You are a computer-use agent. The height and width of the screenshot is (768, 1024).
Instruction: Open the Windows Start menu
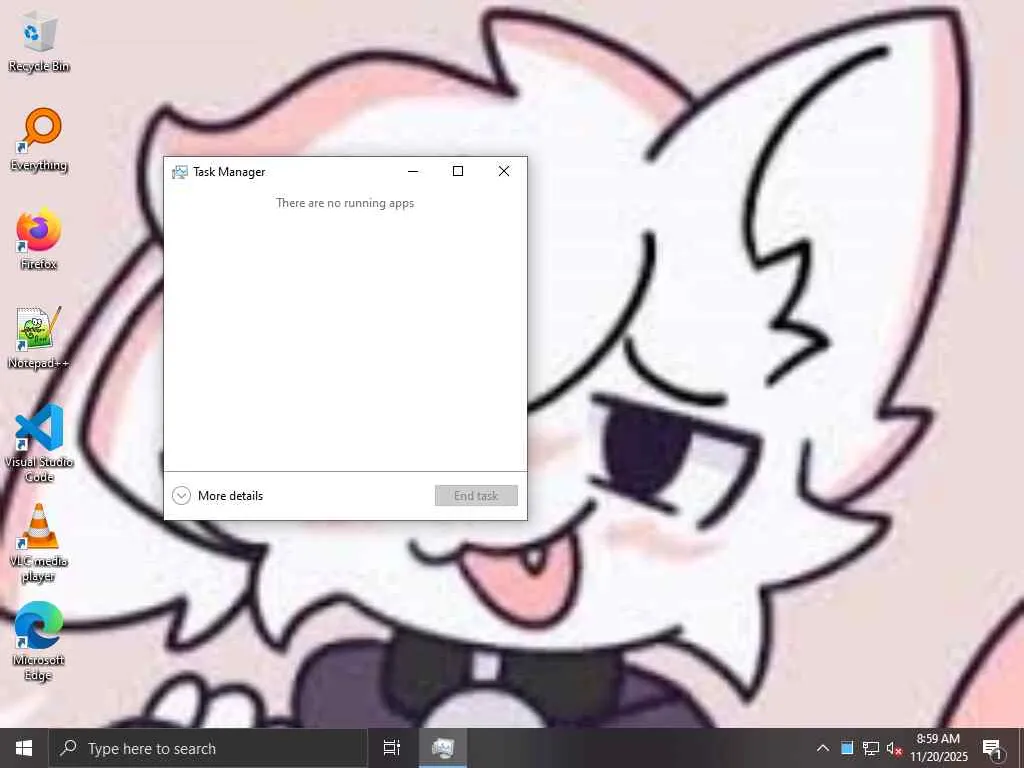click(x=24, y=748)
